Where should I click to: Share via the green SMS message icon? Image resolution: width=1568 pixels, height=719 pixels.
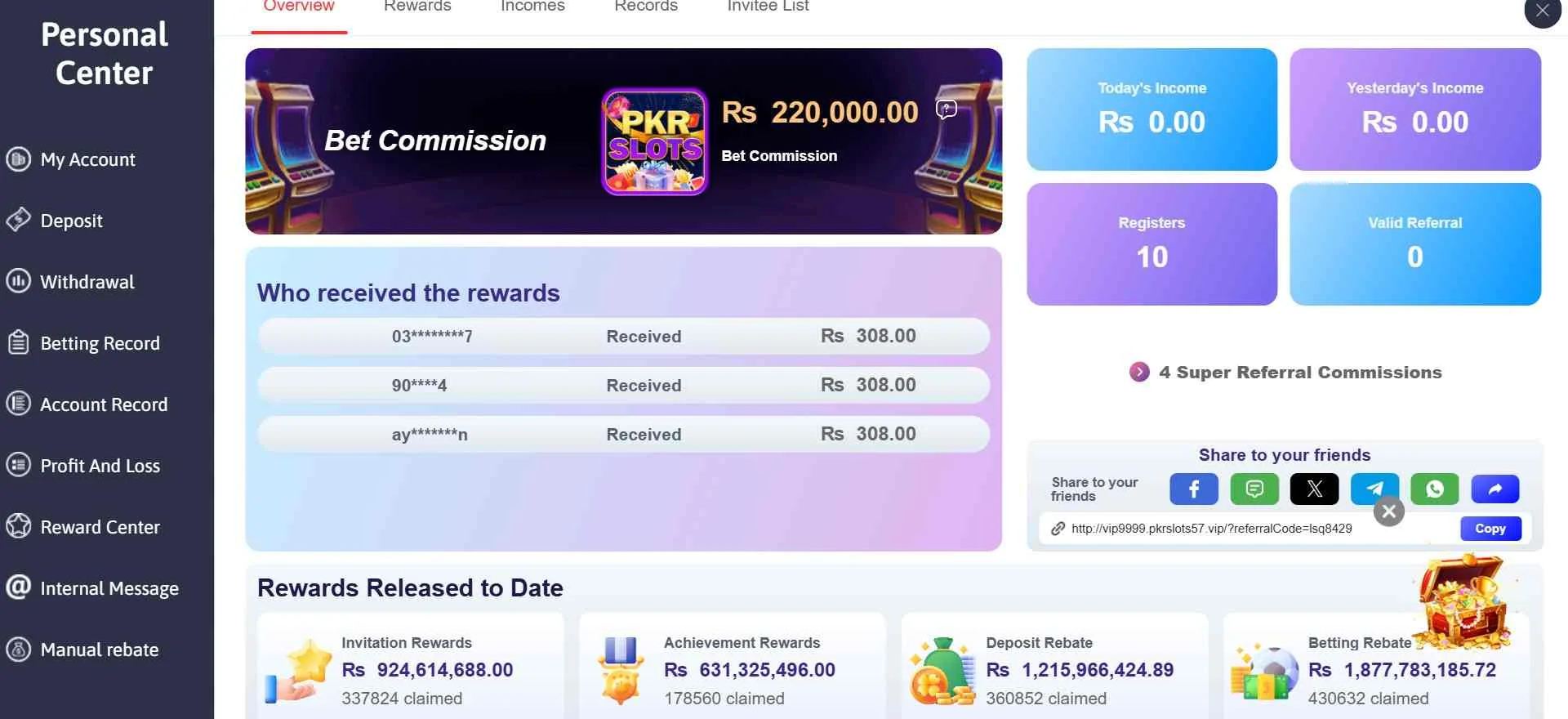(1254, 489)
